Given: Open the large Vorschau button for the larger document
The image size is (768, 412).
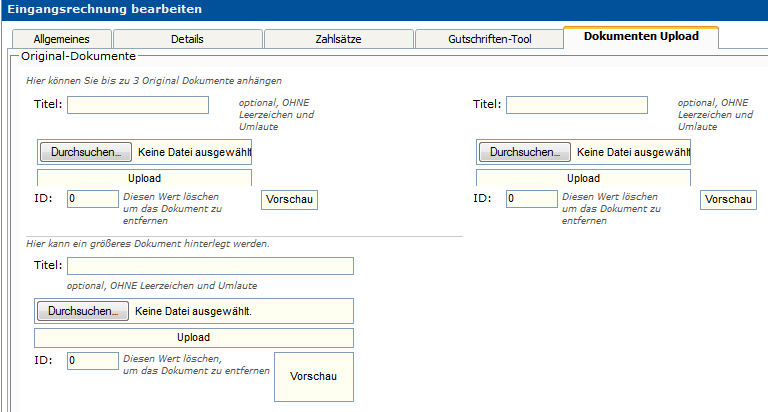Looking at the screenshot, I should coord(313,377).
